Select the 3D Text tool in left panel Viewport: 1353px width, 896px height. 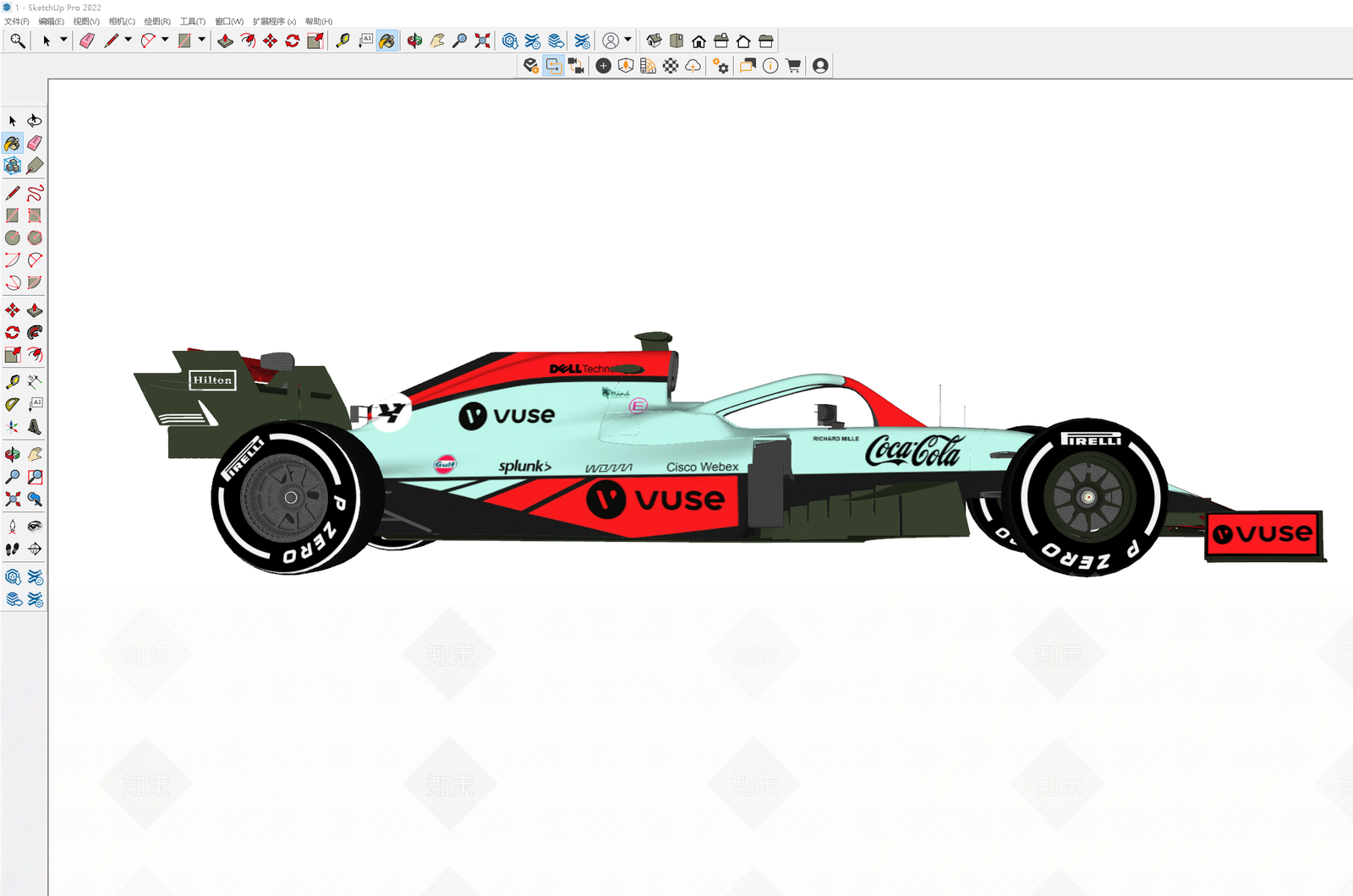pyautogui.click(x=35, y=427)
